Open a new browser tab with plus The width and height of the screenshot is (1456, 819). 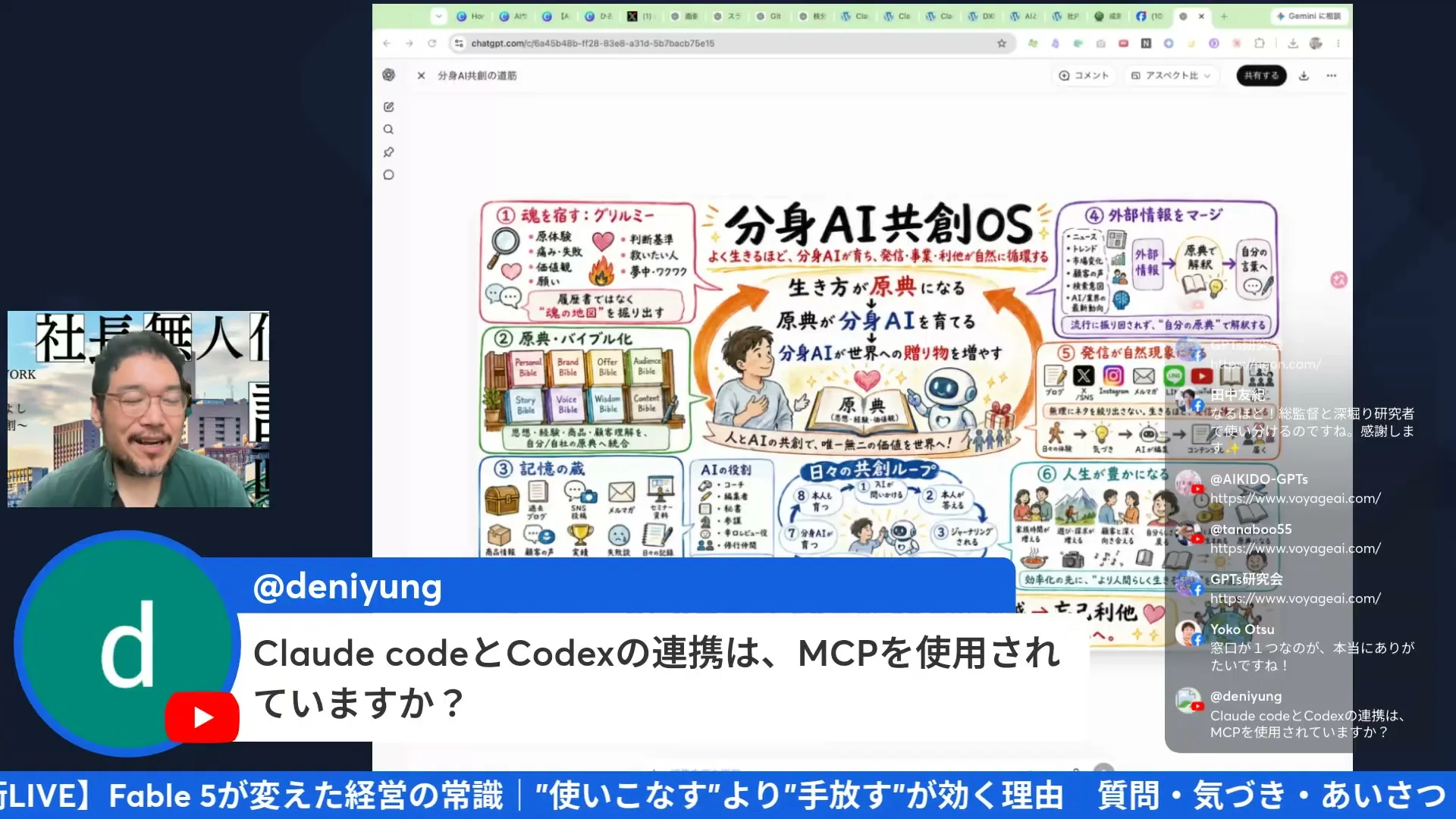coord(1223,16)
